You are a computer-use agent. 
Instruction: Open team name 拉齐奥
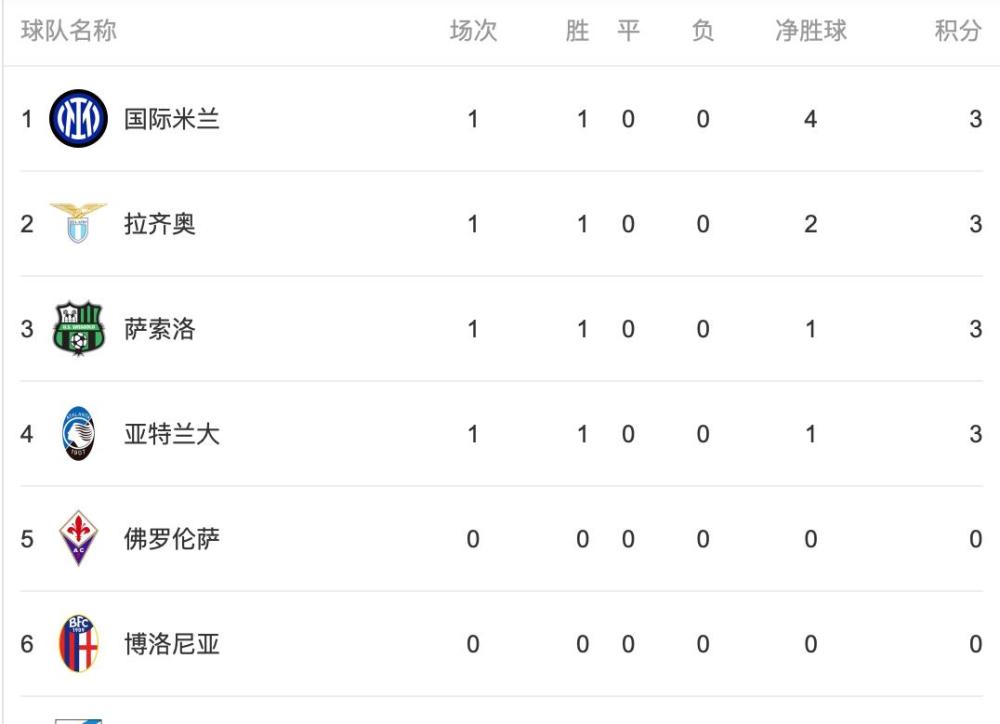tap(159, 224)
